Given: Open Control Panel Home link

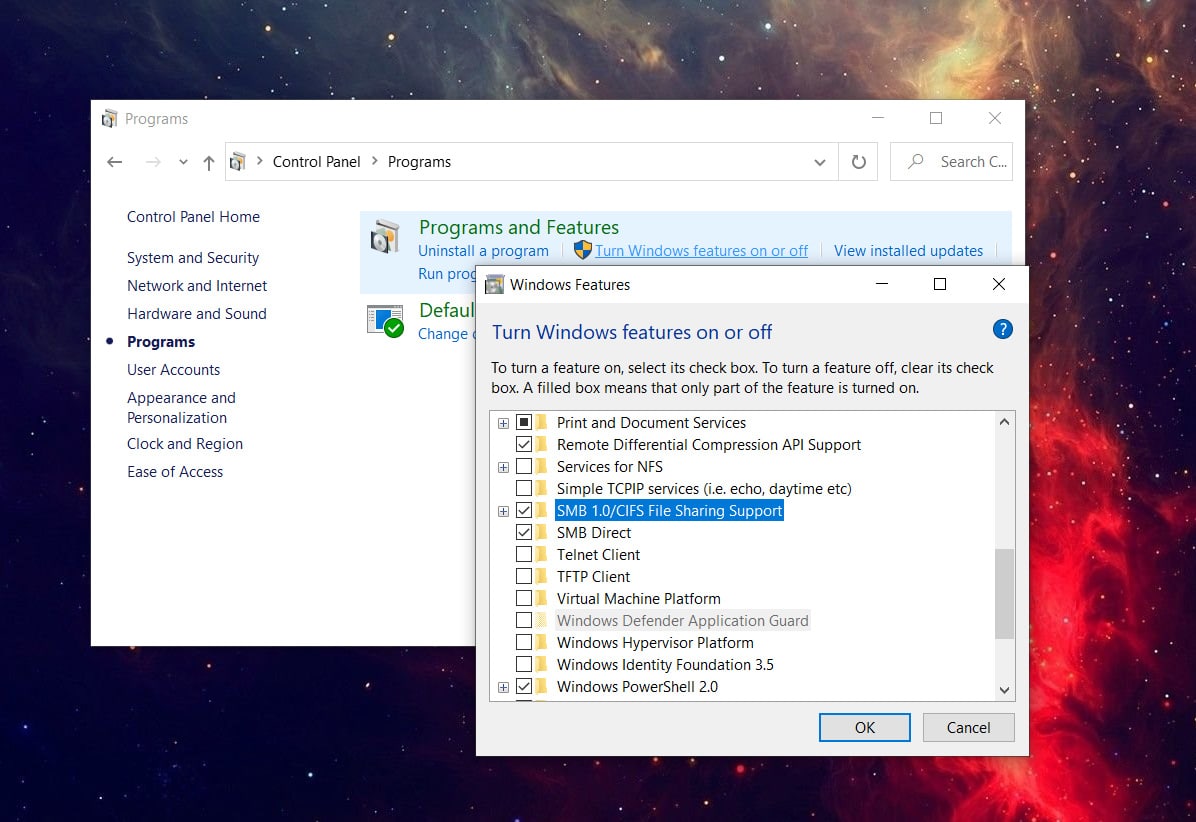Looking at the screenshot, I should pos(193,217).
